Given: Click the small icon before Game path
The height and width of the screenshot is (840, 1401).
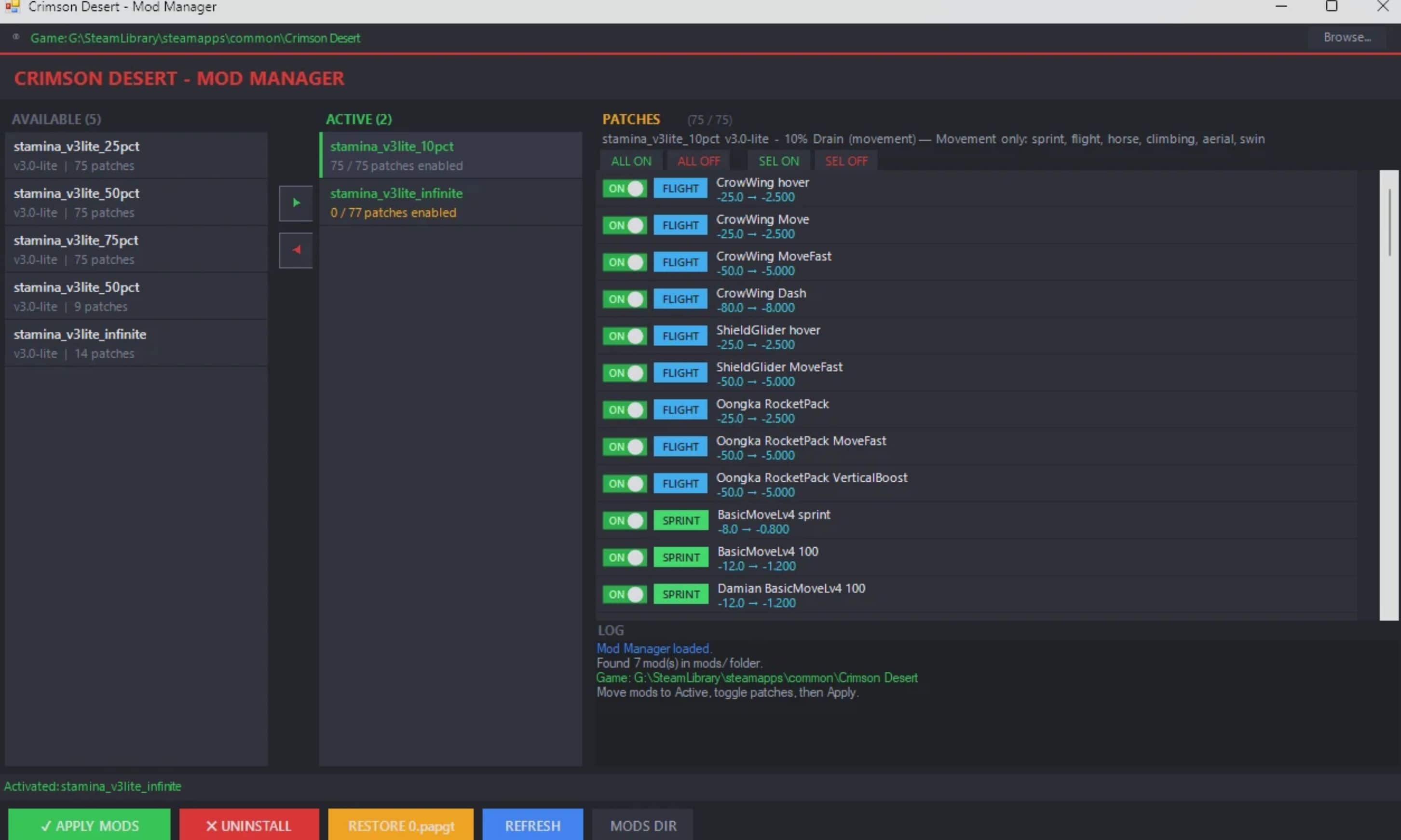Looking at the screenshot, I should click(16, 37).
